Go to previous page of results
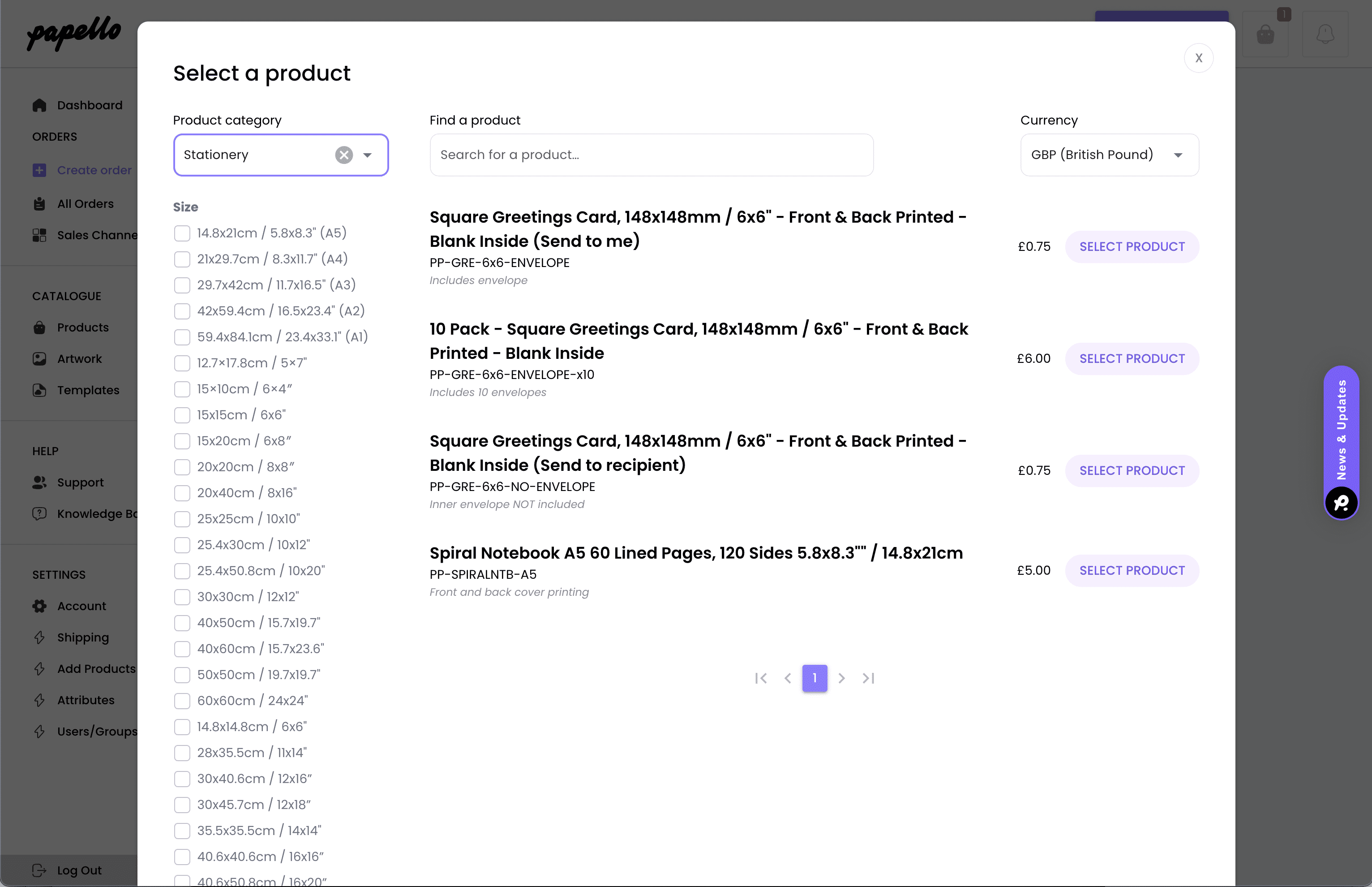 788,678
